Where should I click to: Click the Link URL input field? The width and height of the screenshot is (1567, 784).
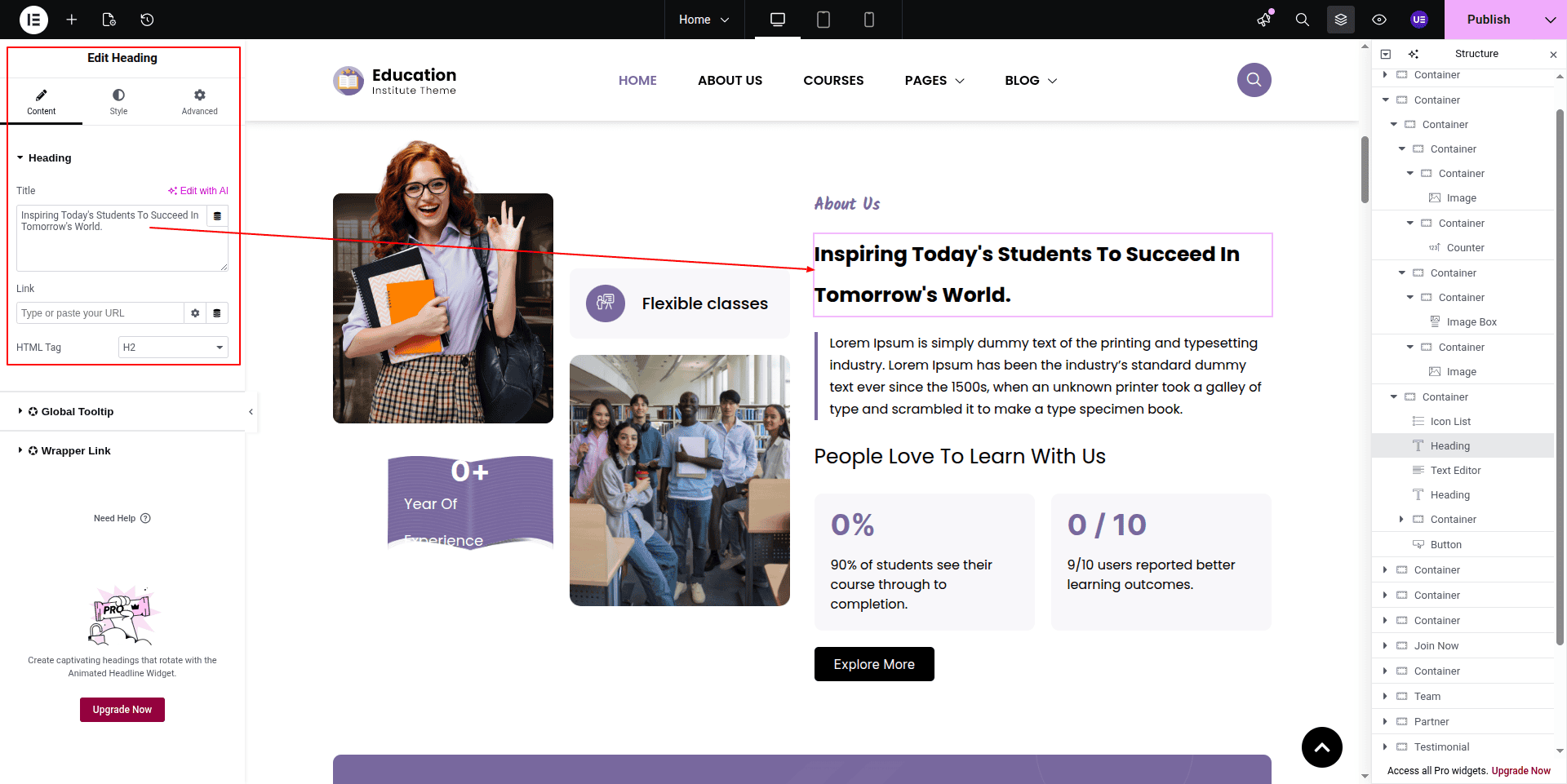point(100,313)
